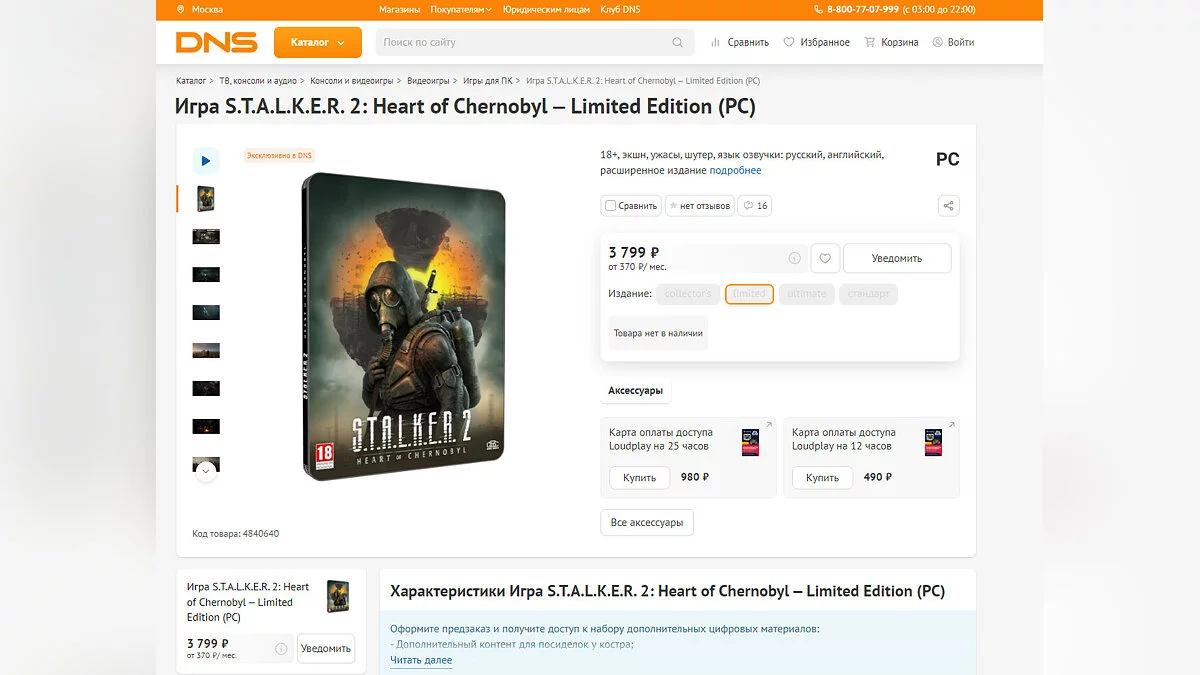
Task: Expand more thumbnails with down chevron
Action: [206, 470]
